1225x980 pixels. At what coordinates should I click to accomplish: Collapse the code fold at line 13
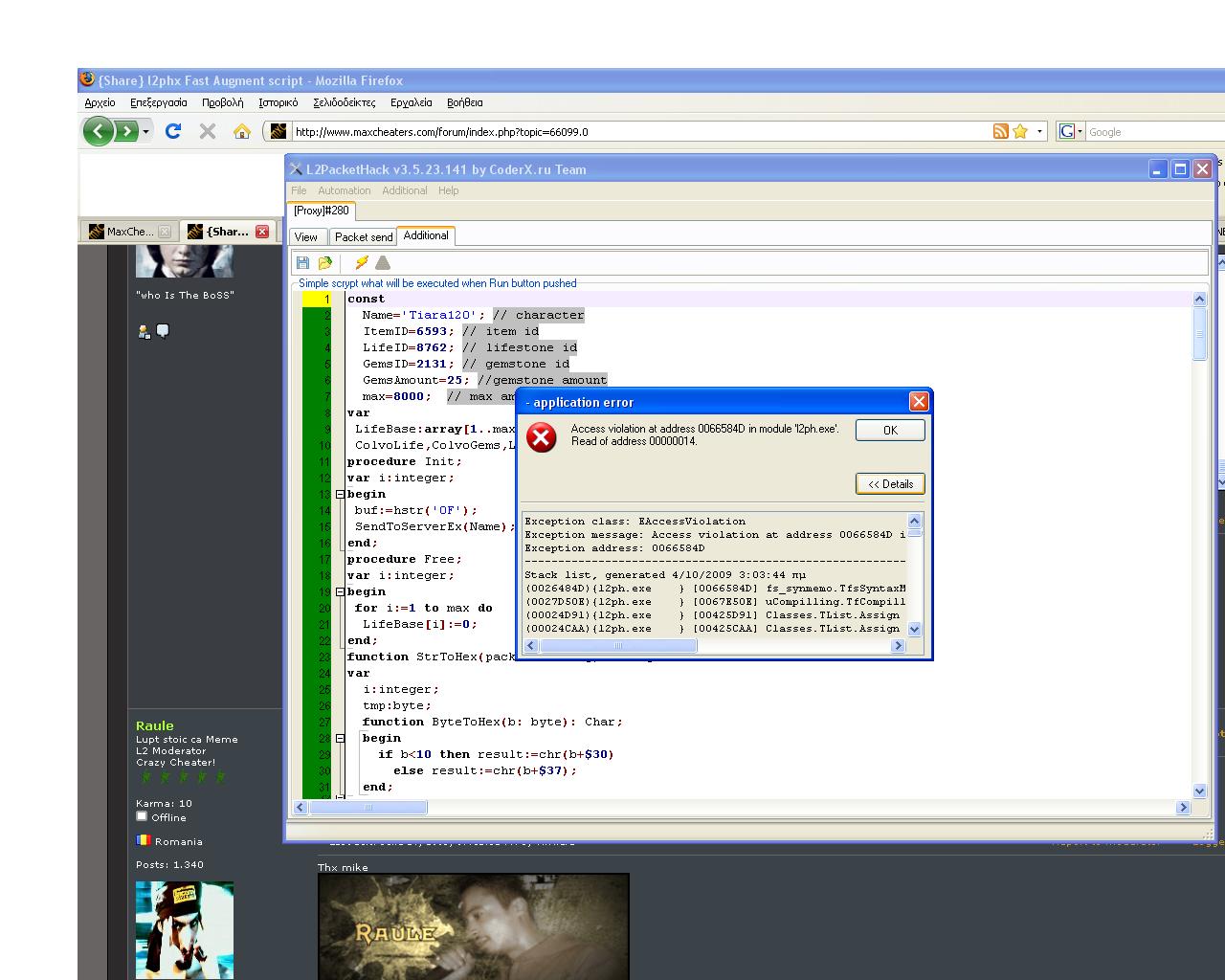click(340, 494)
